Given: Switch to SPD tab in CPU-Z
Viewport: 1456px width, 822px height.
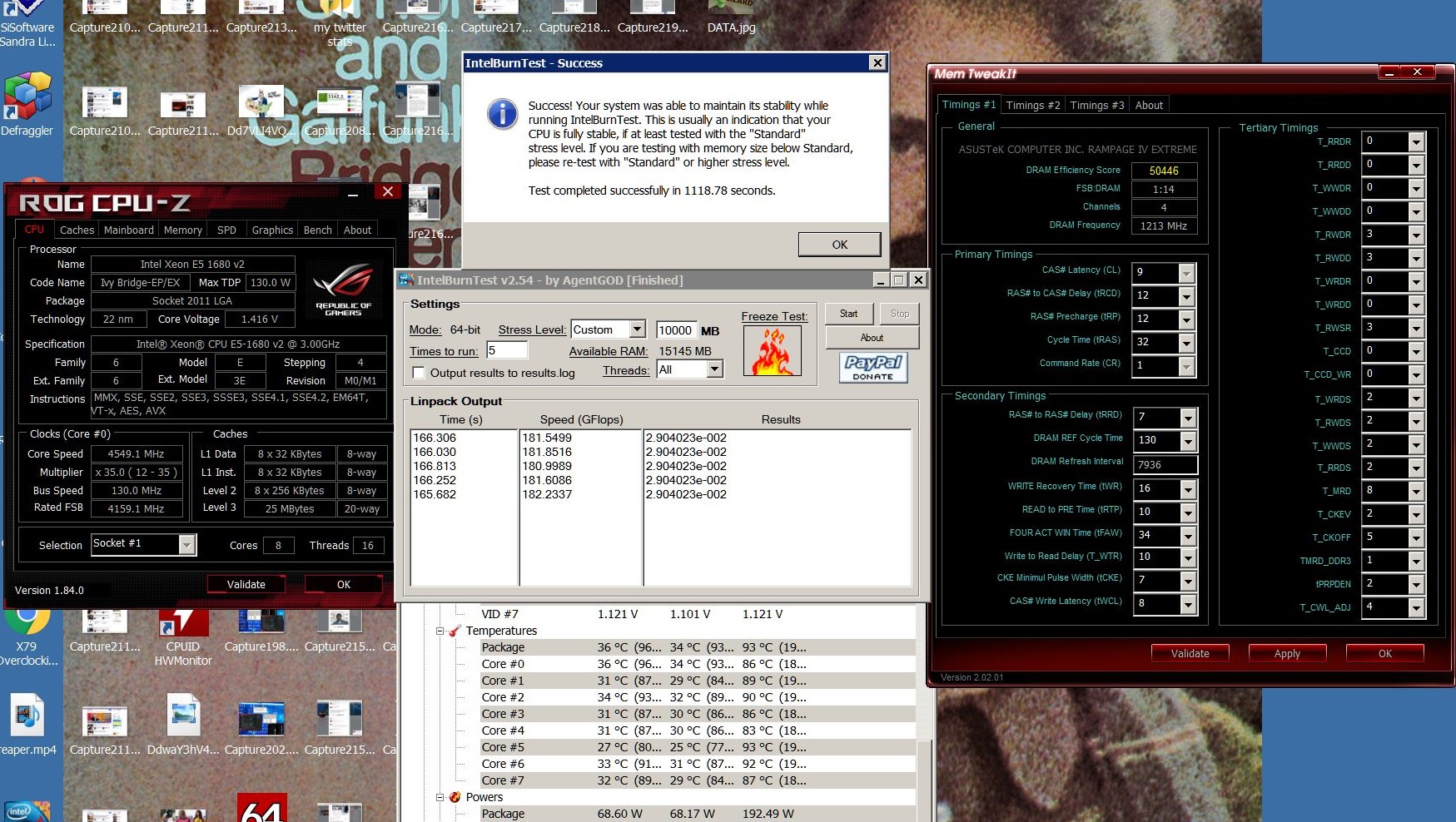Looking at the screenshot, I should pos(226,230).
